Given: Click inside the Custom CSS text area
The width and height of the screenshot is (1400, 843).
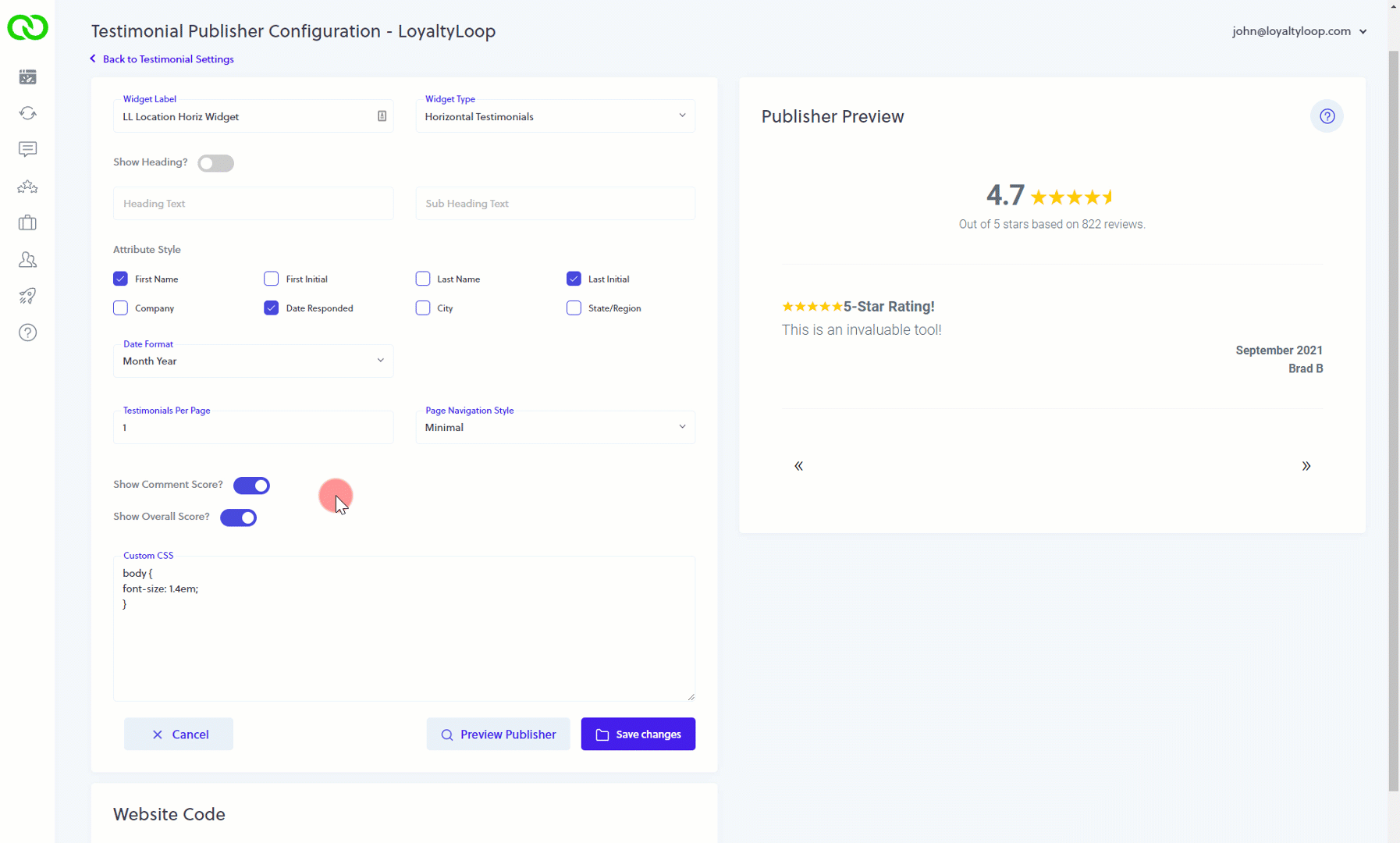Looking at the screenshot, I should 404,628.
